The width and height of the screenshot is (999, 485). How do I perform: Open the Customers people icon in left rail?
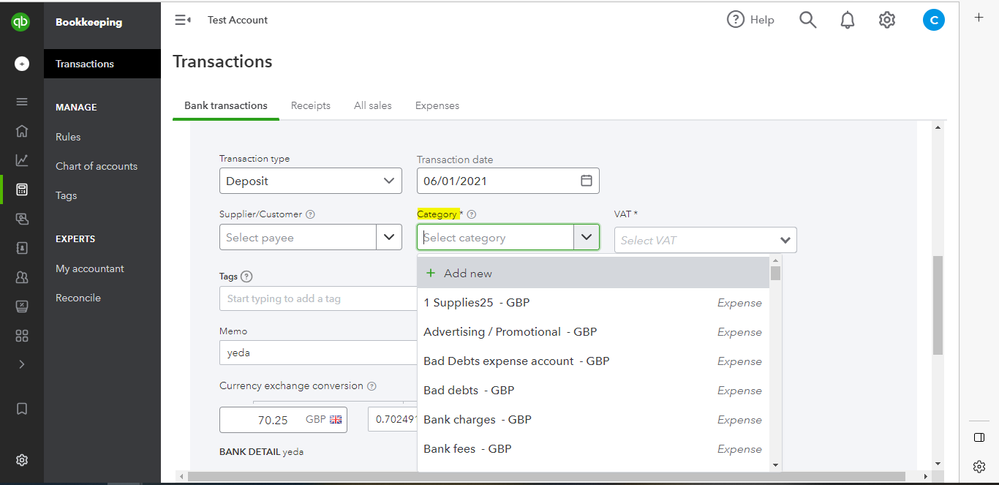click(x=22, y=277)
